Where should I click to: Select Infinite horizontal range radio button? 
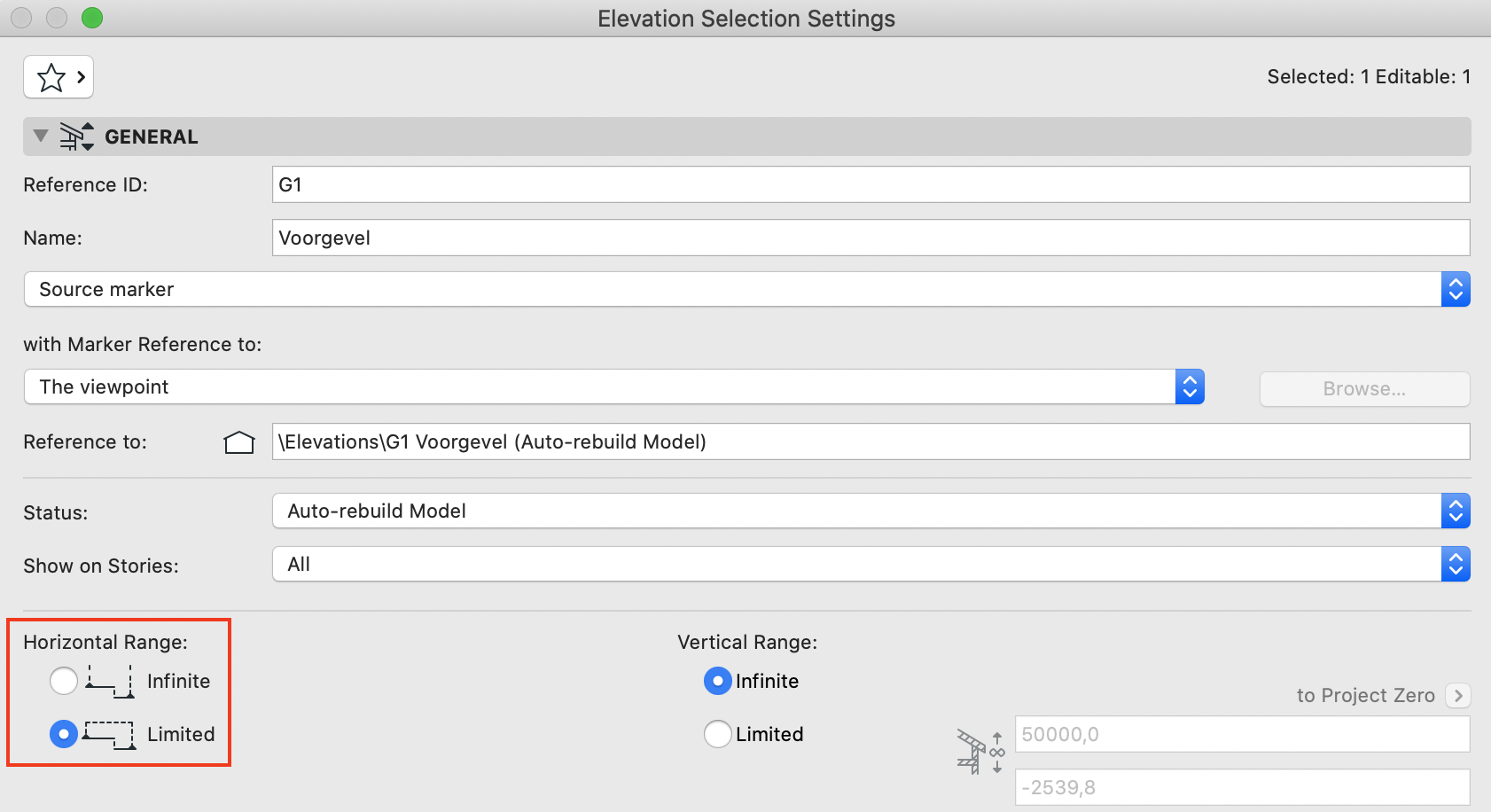click(64, 681)
